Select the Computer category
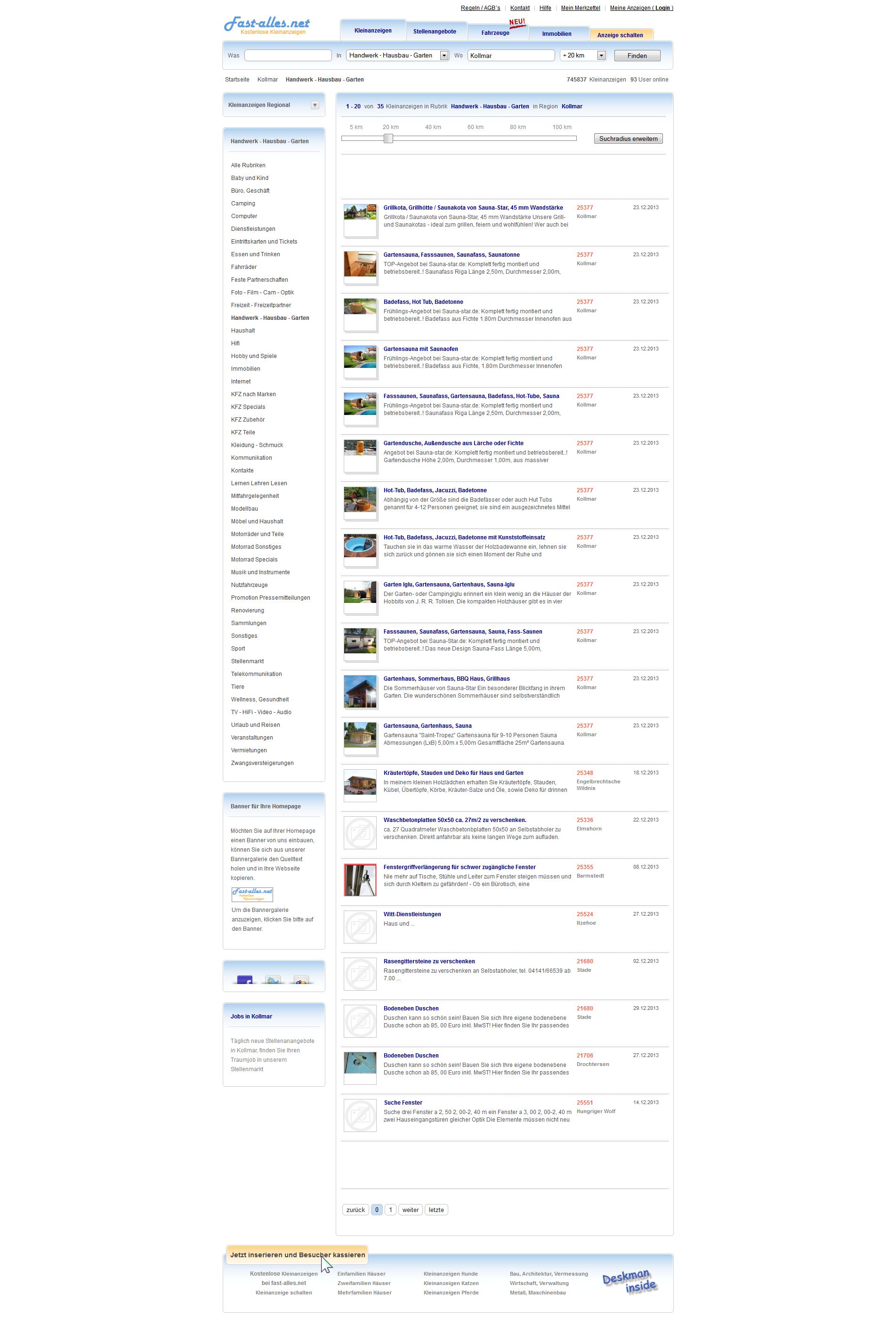Viewport: 896px width, 1318px height. tap(244, 216)
